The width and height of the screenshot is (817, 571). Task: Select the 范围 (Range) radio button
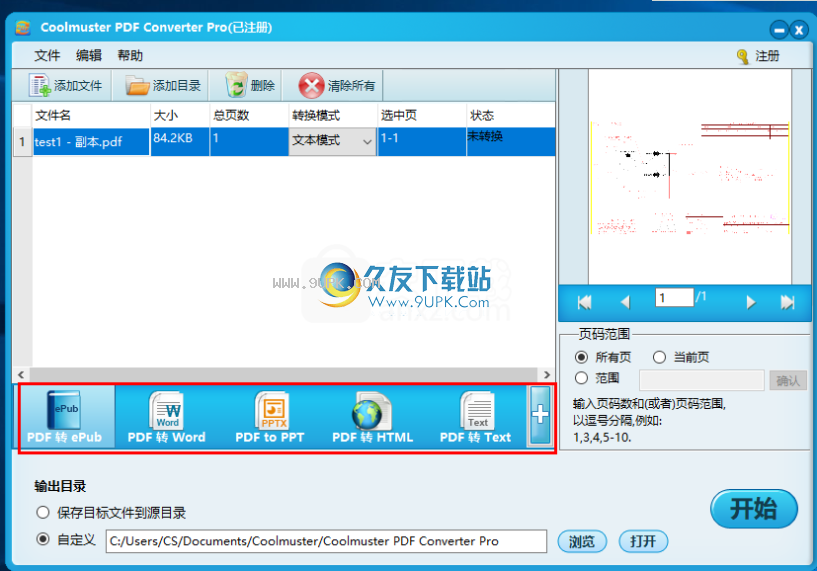coord(581,378)
